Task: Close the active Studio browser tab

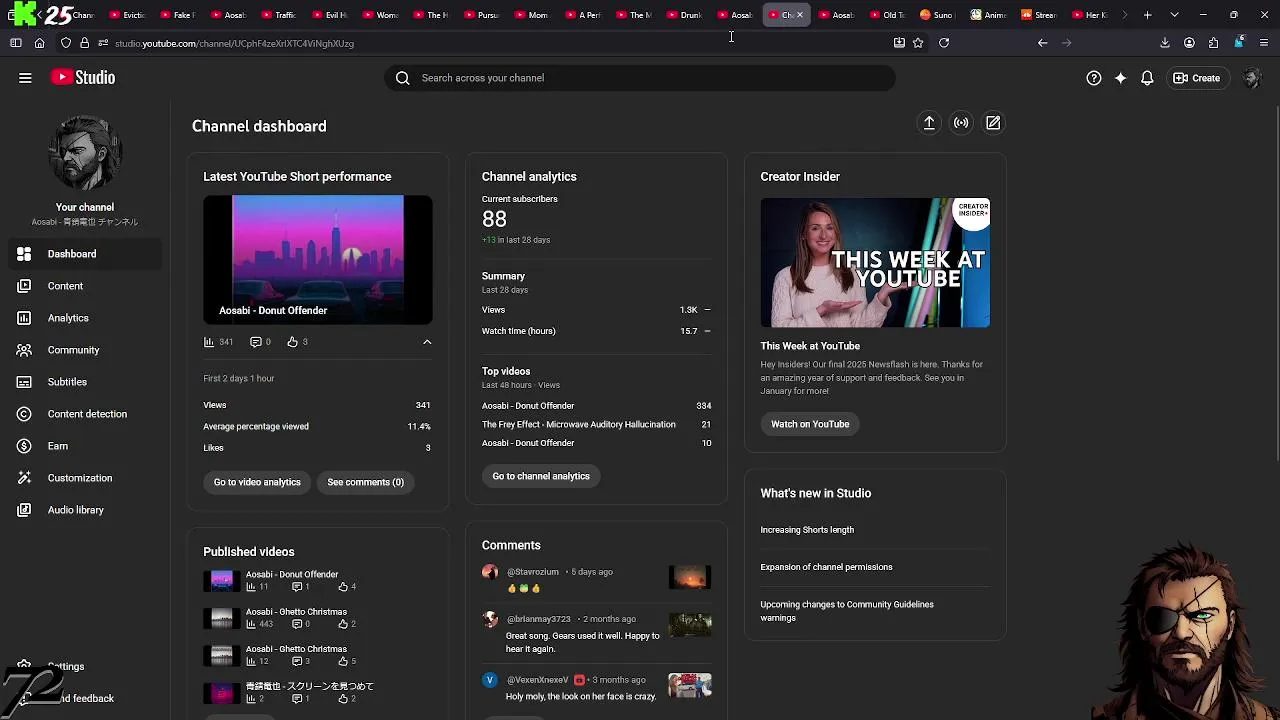Action: pyautogui.click(x=800, y=15)
